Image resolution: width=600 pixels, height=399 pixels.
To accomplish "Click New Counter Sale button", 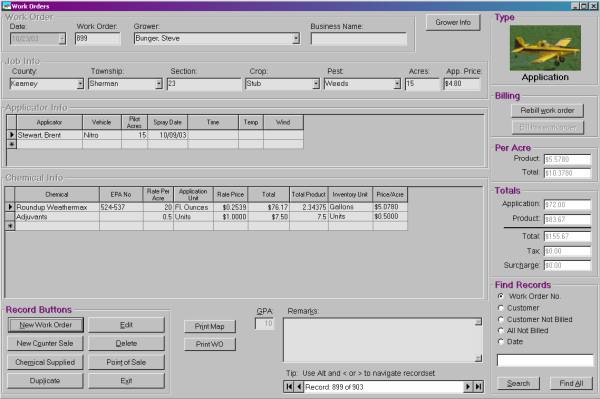I will [45, 343].
